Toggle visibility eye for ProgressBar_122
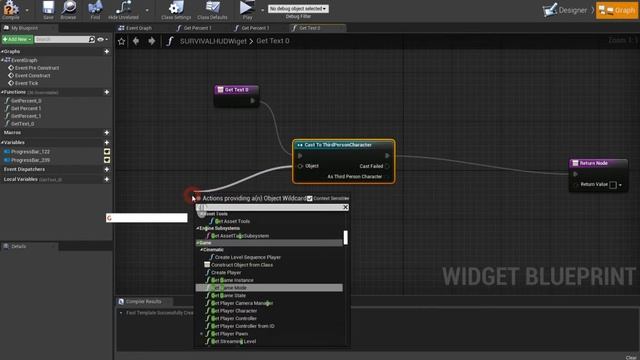Screen dimensions: 640x360 click(107, 152)
